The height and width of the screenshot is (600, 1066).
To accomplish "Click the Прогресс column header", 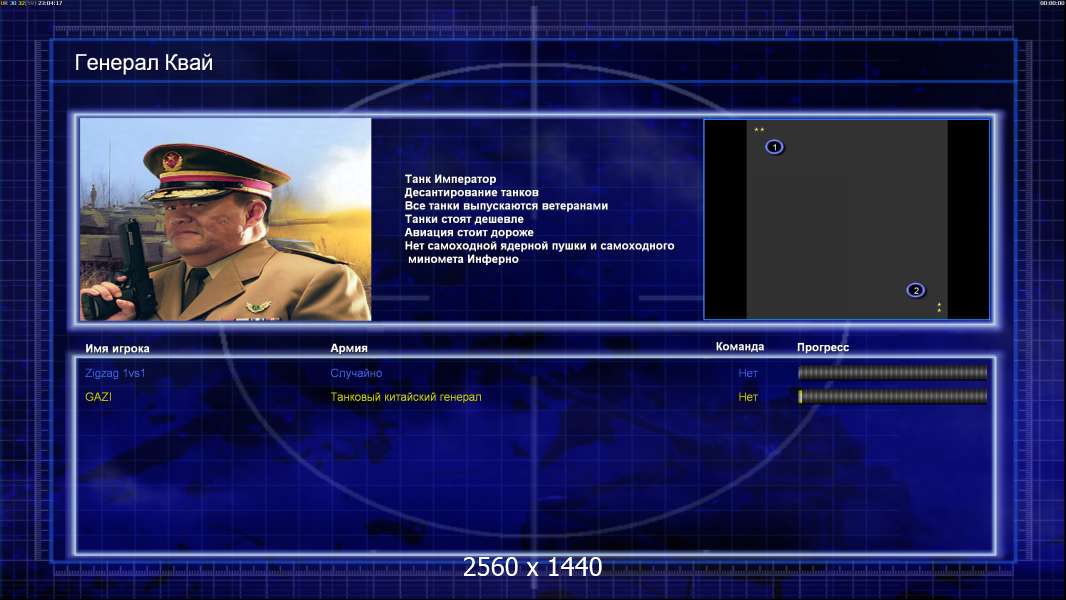I will pos(823,347).
